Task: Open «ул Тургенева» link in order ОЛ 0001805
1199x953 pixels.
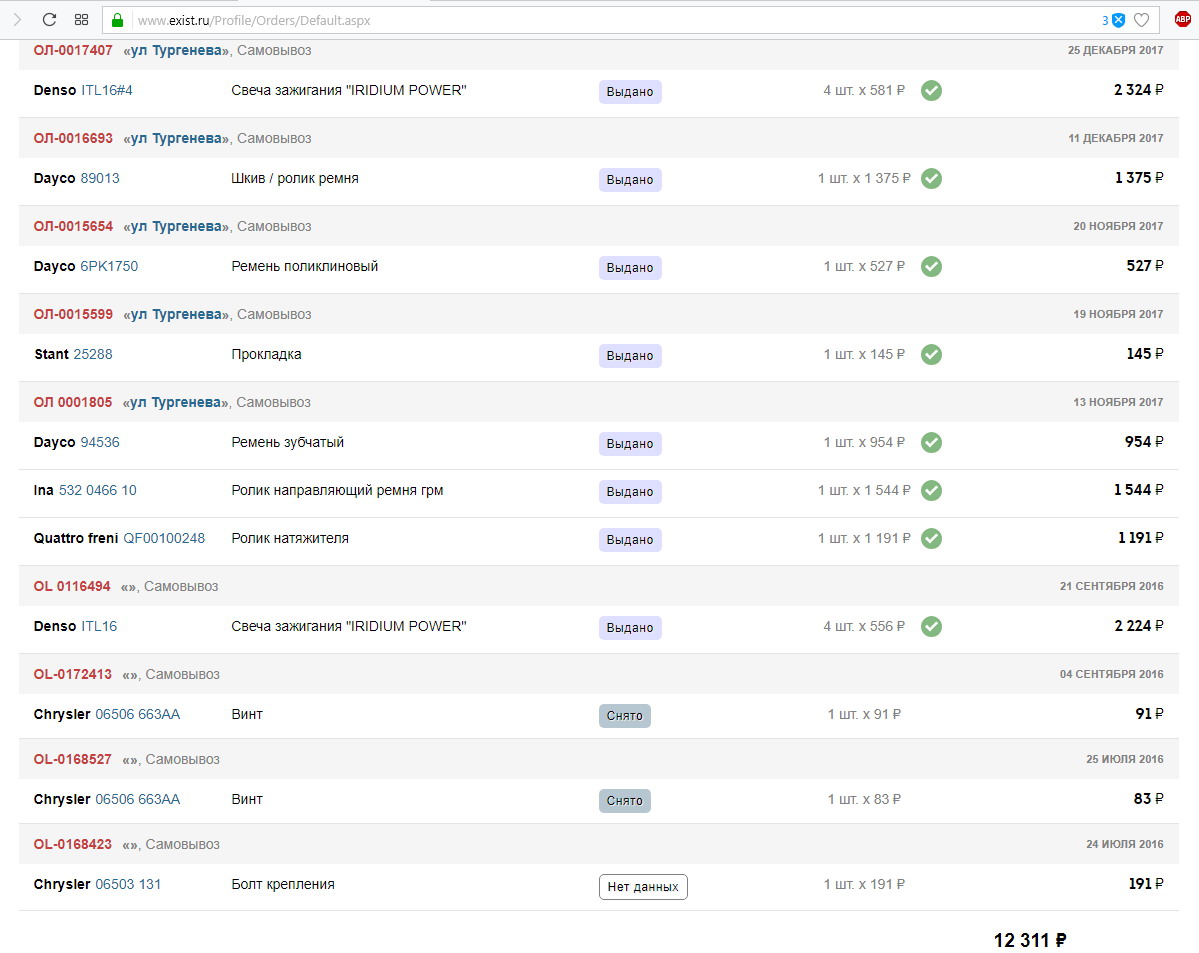Action: (x=176, y=402)
